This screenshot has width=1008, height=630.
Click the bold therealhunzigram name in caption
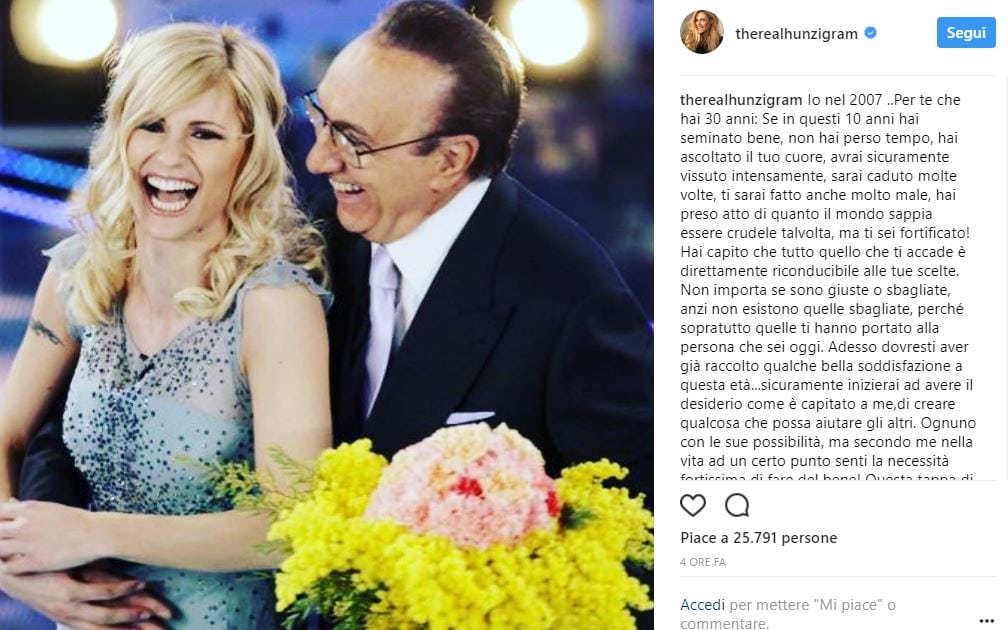click(741, 100)
